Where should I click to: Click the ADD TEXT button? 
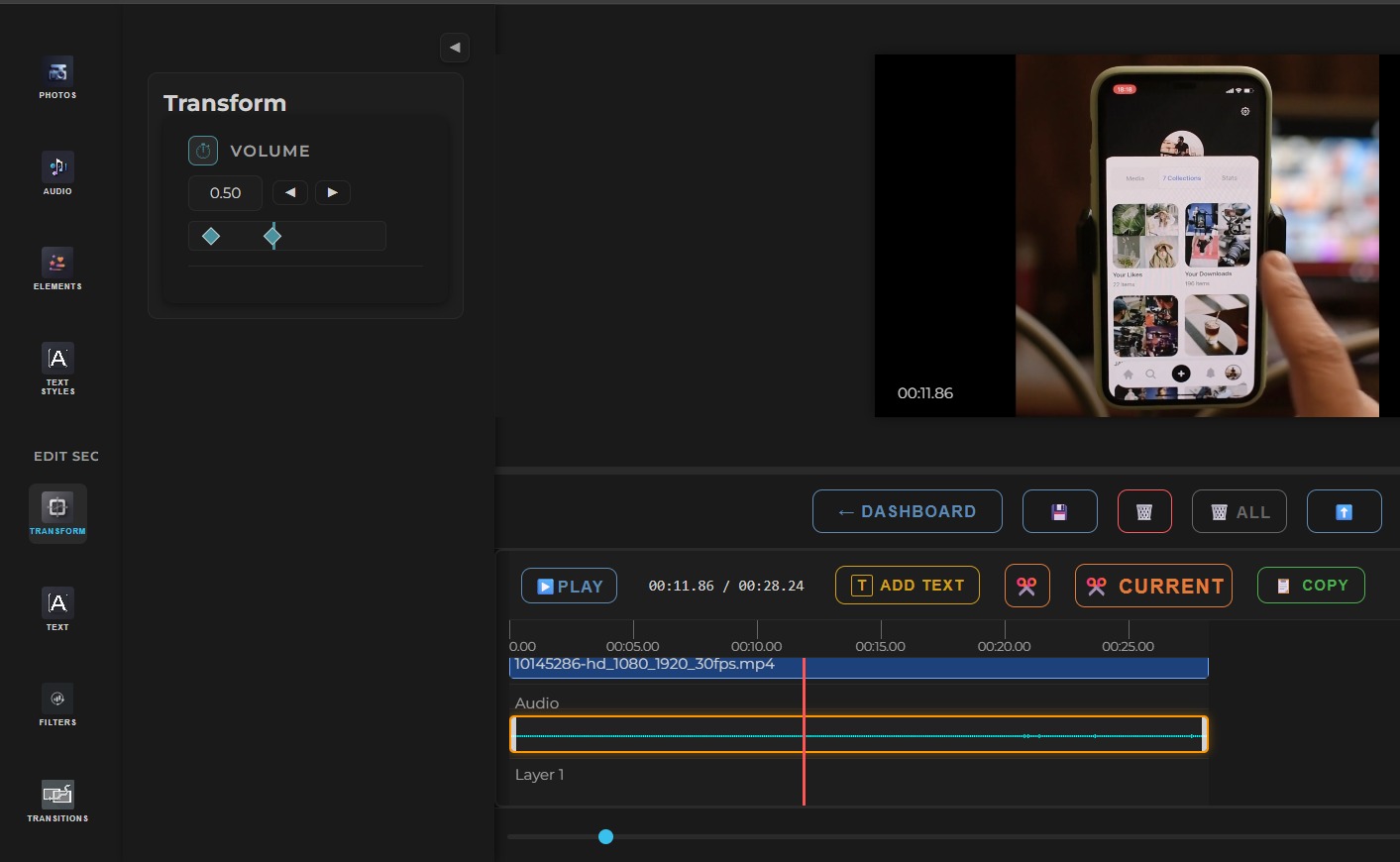coord(908,585)
